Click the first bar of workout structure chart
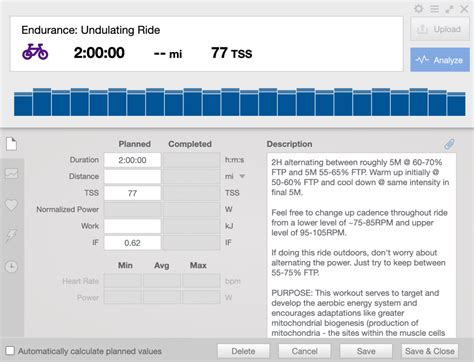Viewport: 474px width, 362px height. click(23, 104)
